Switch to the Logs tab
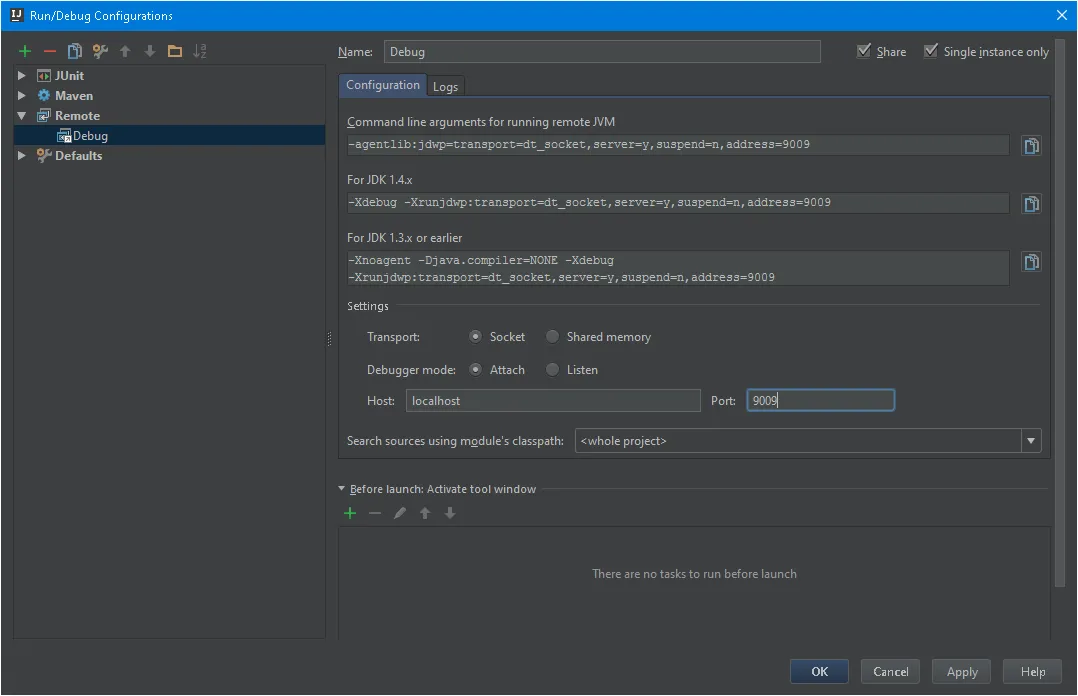Image resolution: width=1078 pixels, height=696 pixels. [445, 87]
